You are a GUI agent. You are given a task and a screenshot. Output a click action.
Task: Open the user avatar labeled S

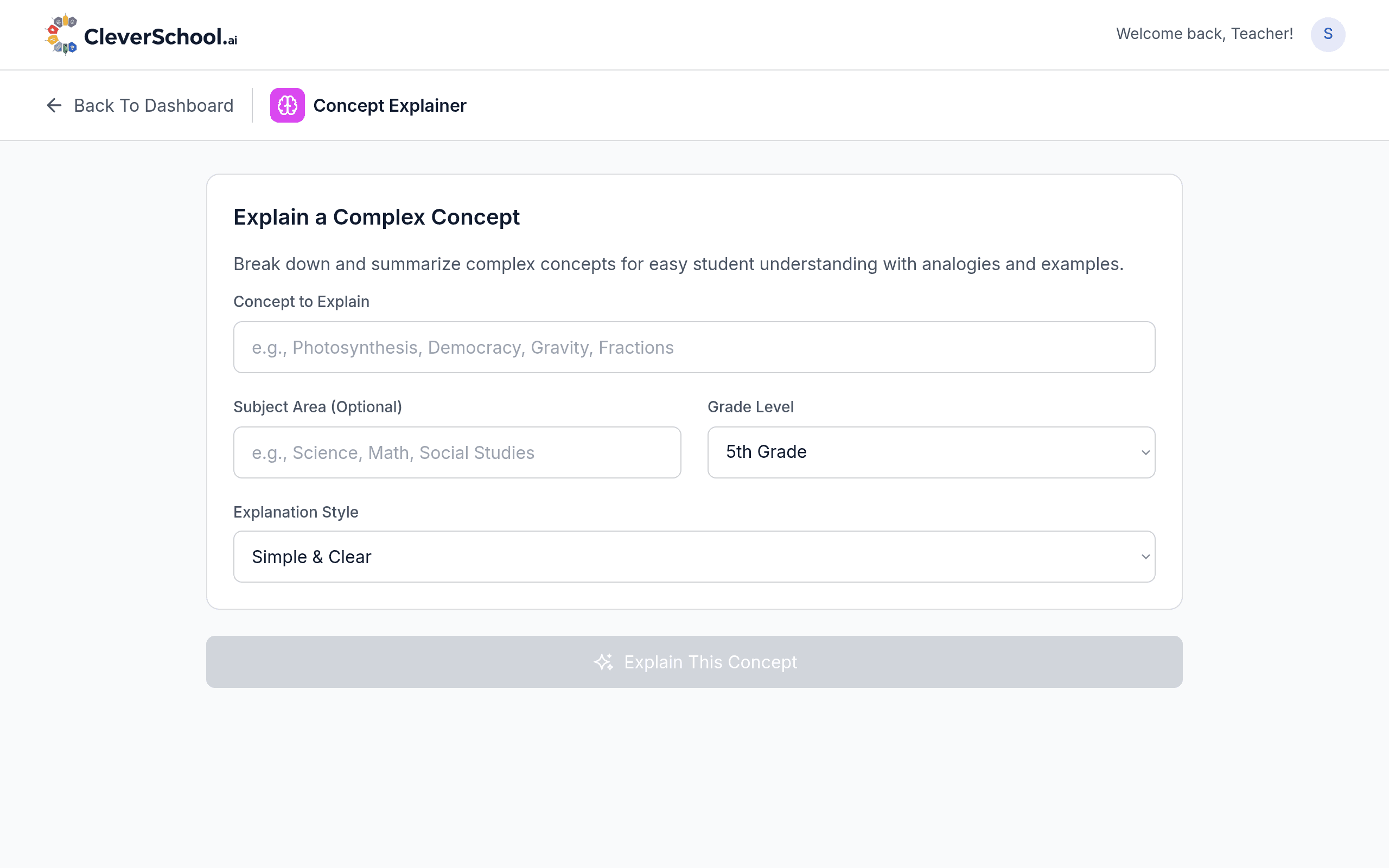pos(1328,34)
